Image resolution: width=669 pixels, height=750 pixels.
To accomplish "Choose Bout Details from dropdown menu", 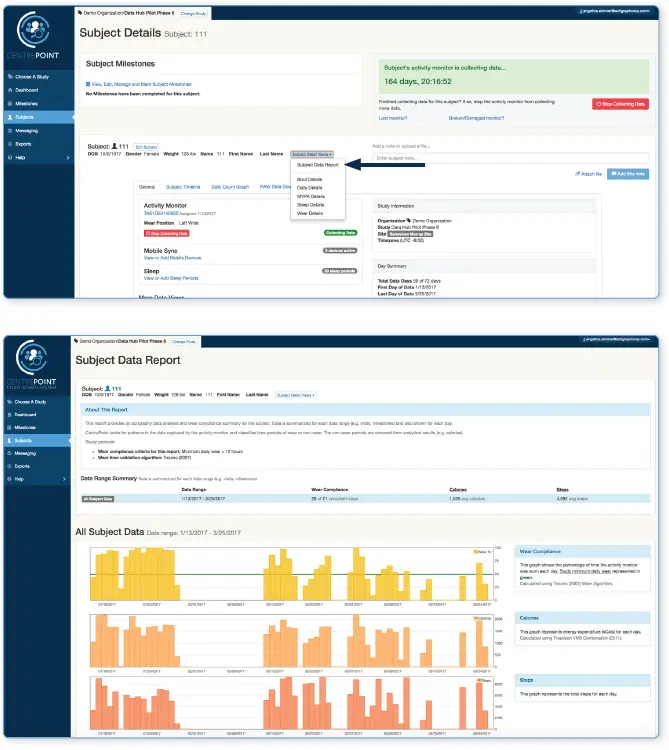I will tap(309, 179).
